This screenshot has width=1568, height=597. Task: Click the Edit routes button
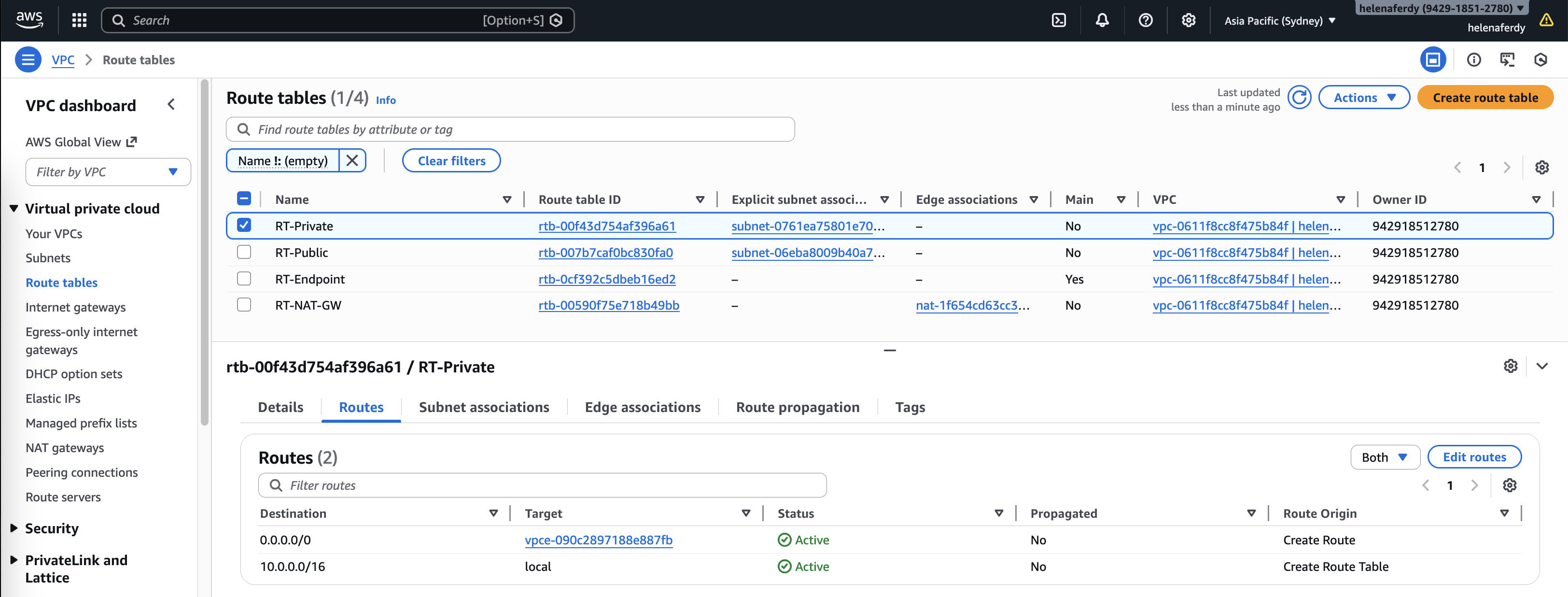(1474, 457)
